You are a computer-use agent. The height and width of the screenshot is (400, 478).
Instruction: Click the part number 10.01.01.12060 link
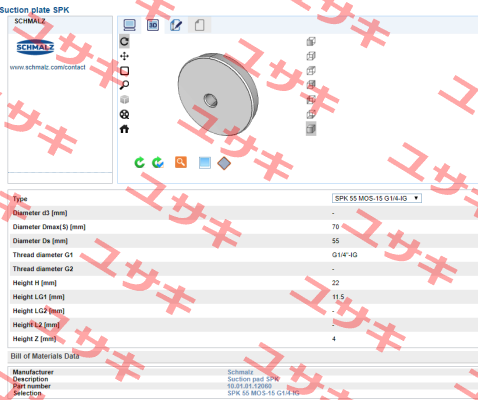pyautogui.click(x=249, y=386)
